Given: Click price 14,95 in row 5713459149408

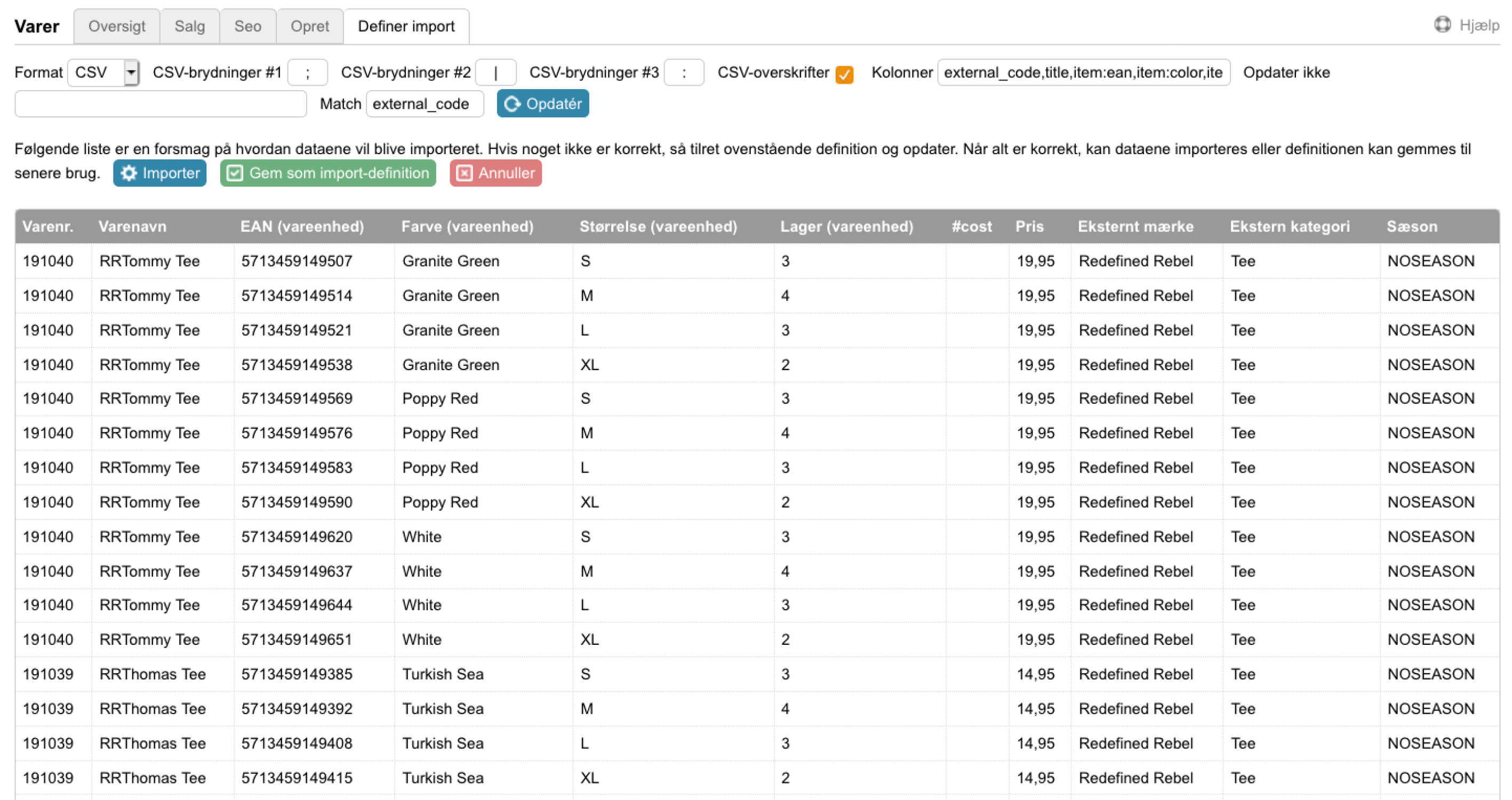Looking at the screenshot, I should click(x=1036, y=743).
